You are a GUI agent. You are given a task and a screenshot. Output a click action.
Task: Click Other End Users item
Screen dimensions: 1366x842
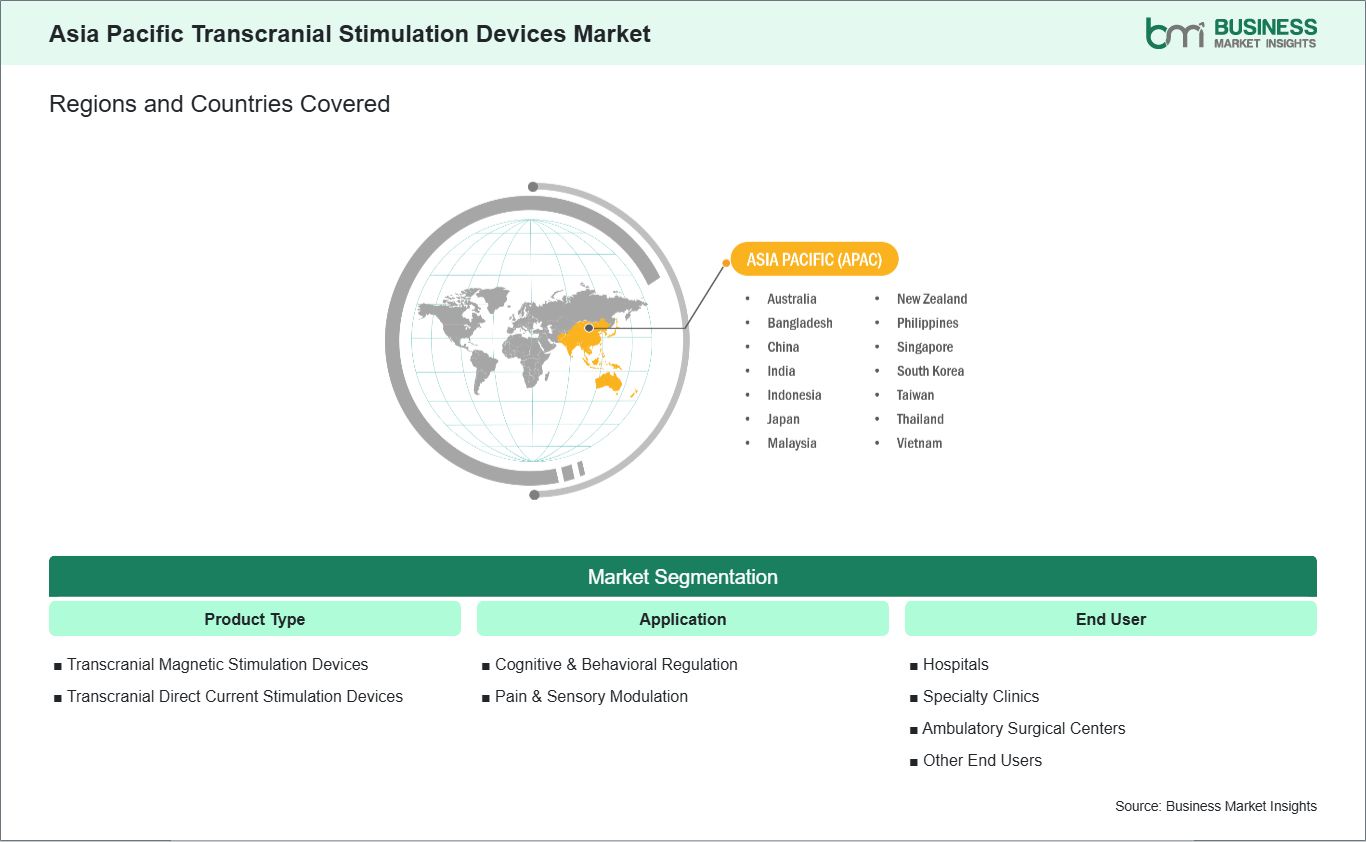(982, 761)
